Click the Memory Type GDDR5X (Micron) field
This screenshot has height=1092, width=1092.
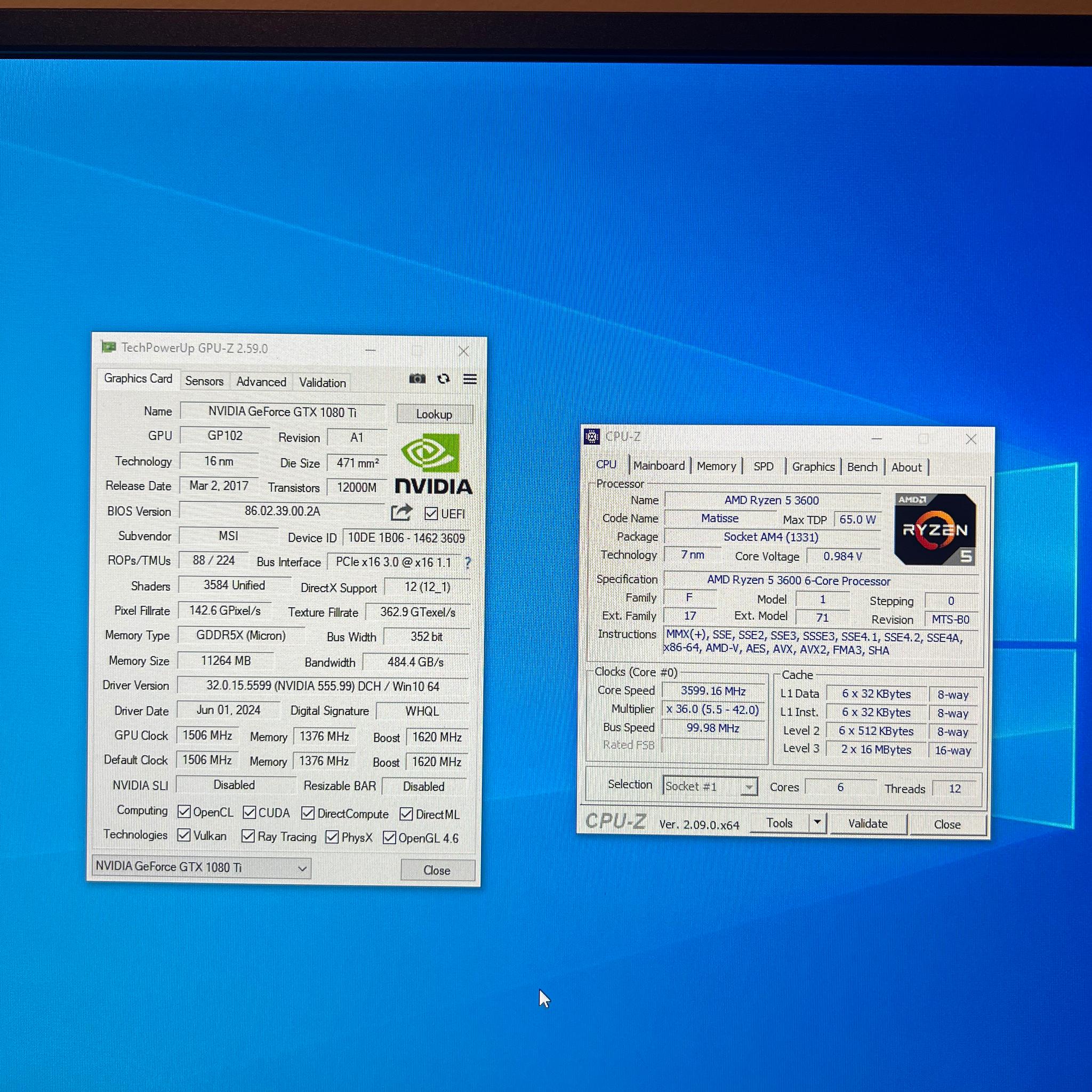pos(242,635)
